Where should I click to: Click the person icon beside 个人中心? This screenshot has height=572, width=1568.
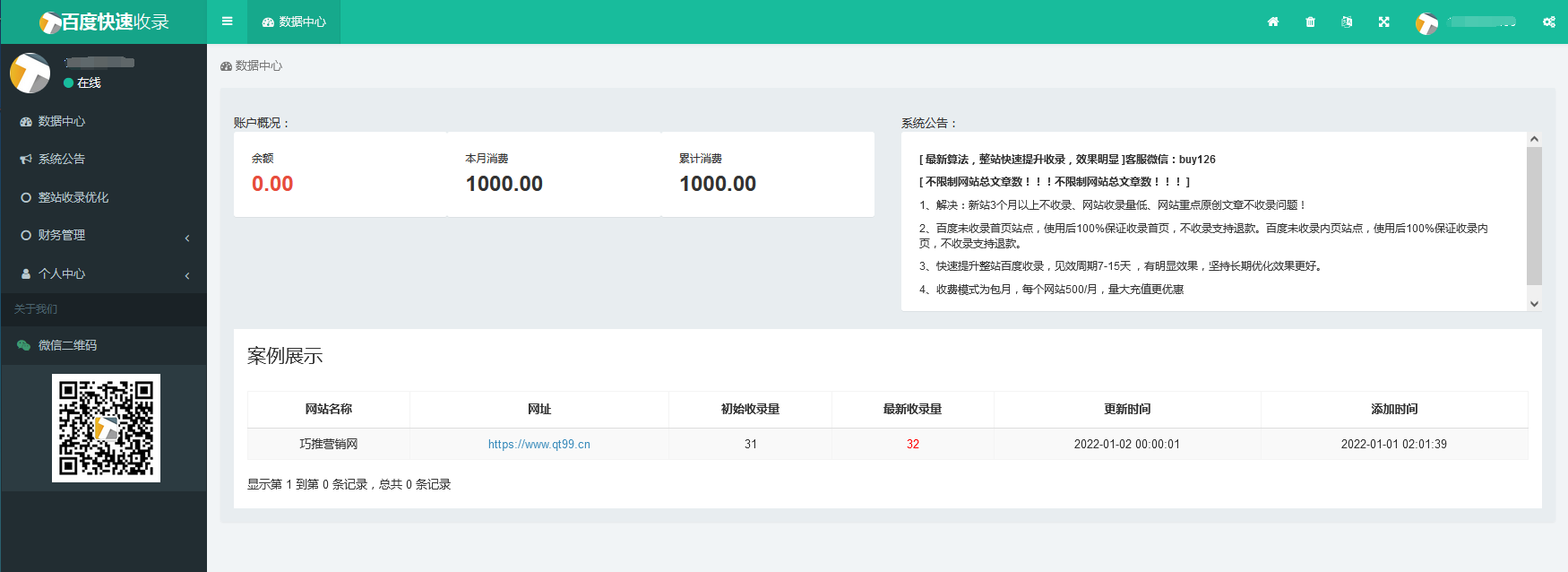click(26, 273)
